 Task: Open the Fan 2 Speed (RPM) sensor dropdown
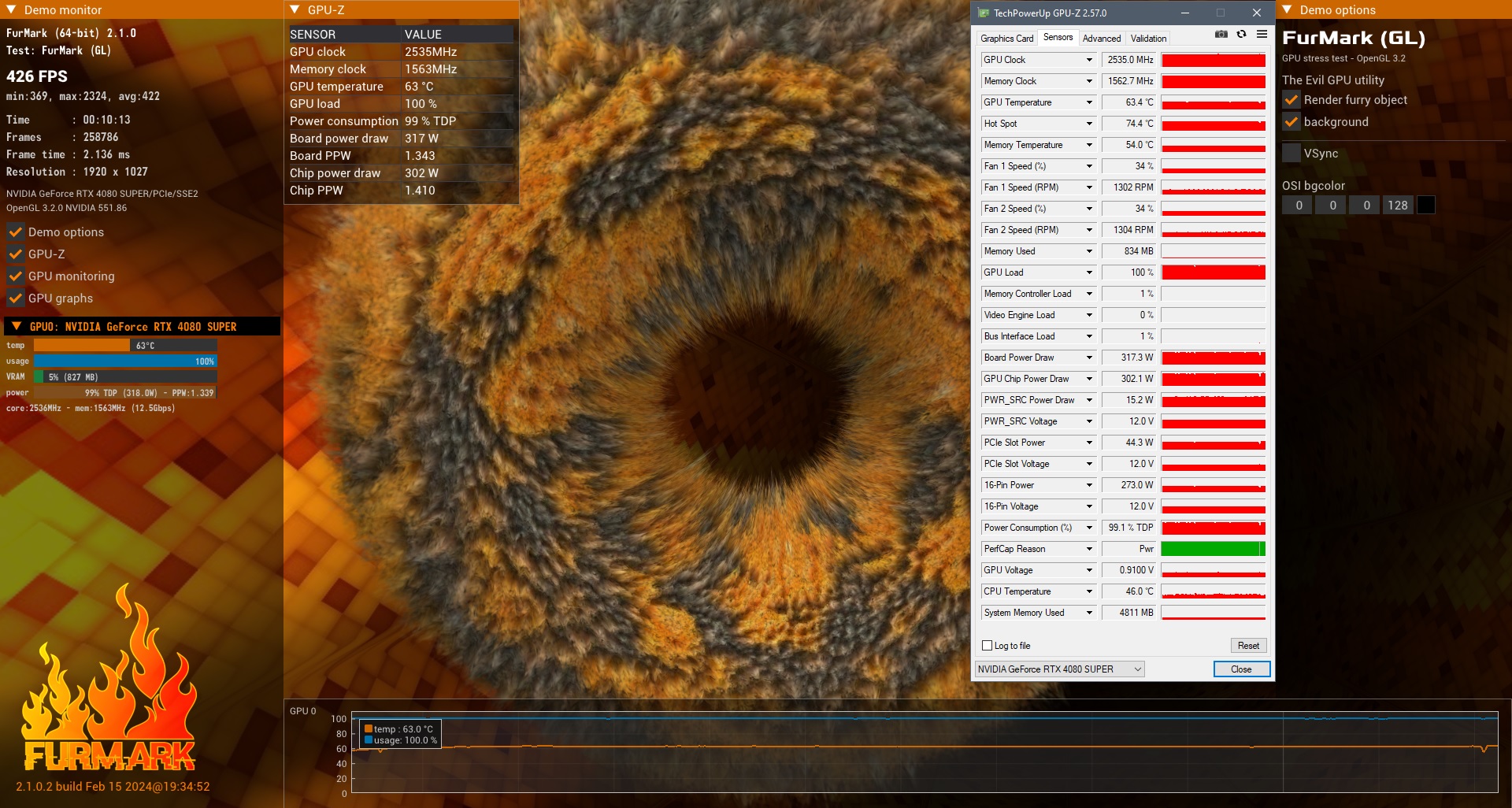[1089, 230]
